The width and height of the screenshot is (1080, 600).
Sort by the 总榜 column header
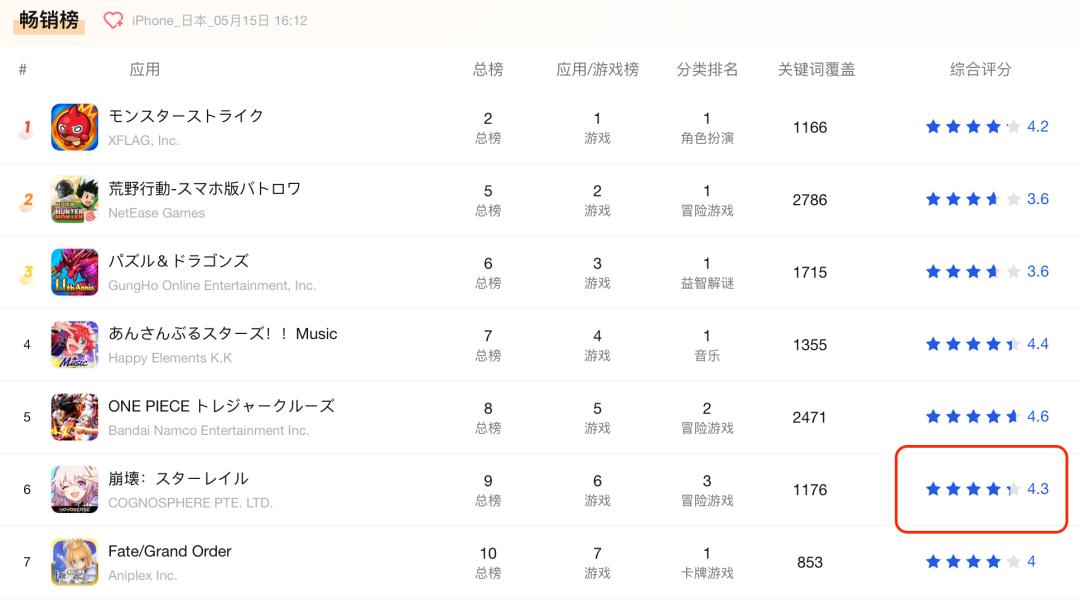pyautogui.click(x=488, y=70)
